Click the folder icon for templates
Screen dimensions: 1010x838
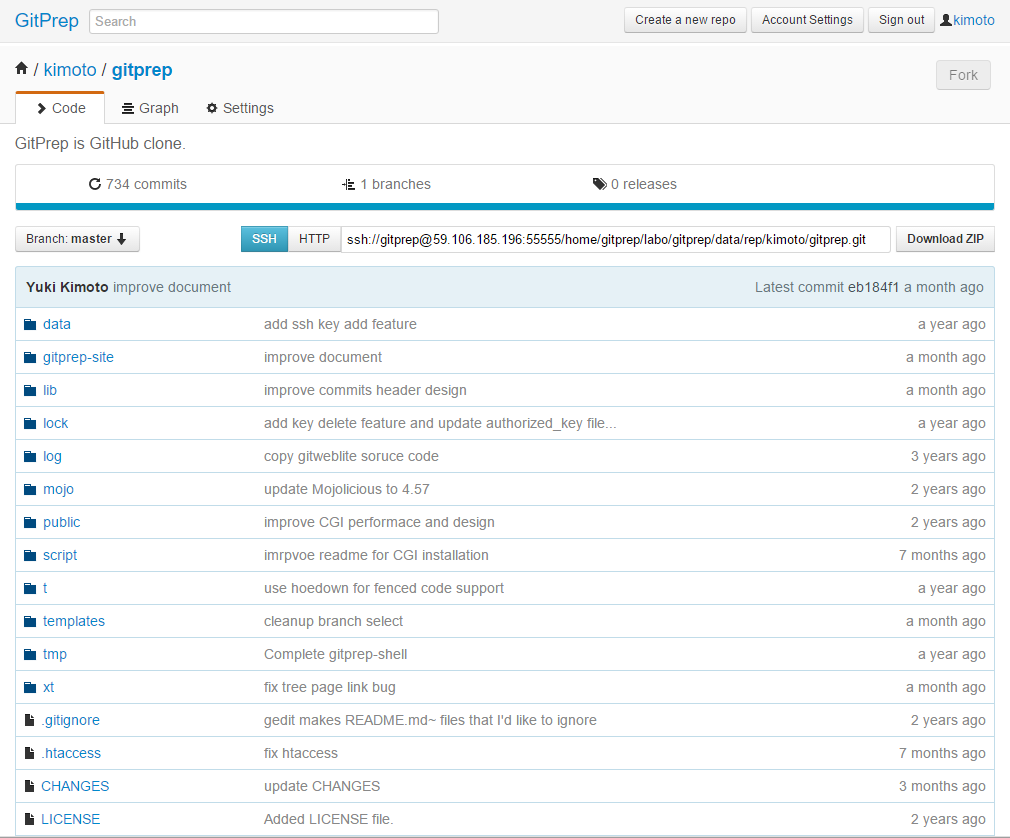30,621
